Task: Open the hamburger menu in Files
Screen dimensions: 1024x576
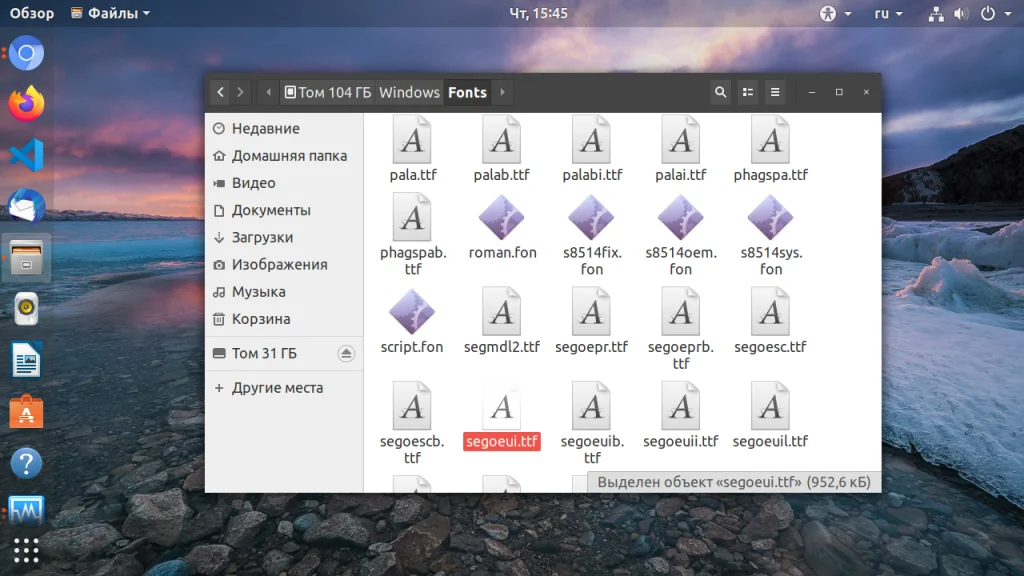Action: 775,92
